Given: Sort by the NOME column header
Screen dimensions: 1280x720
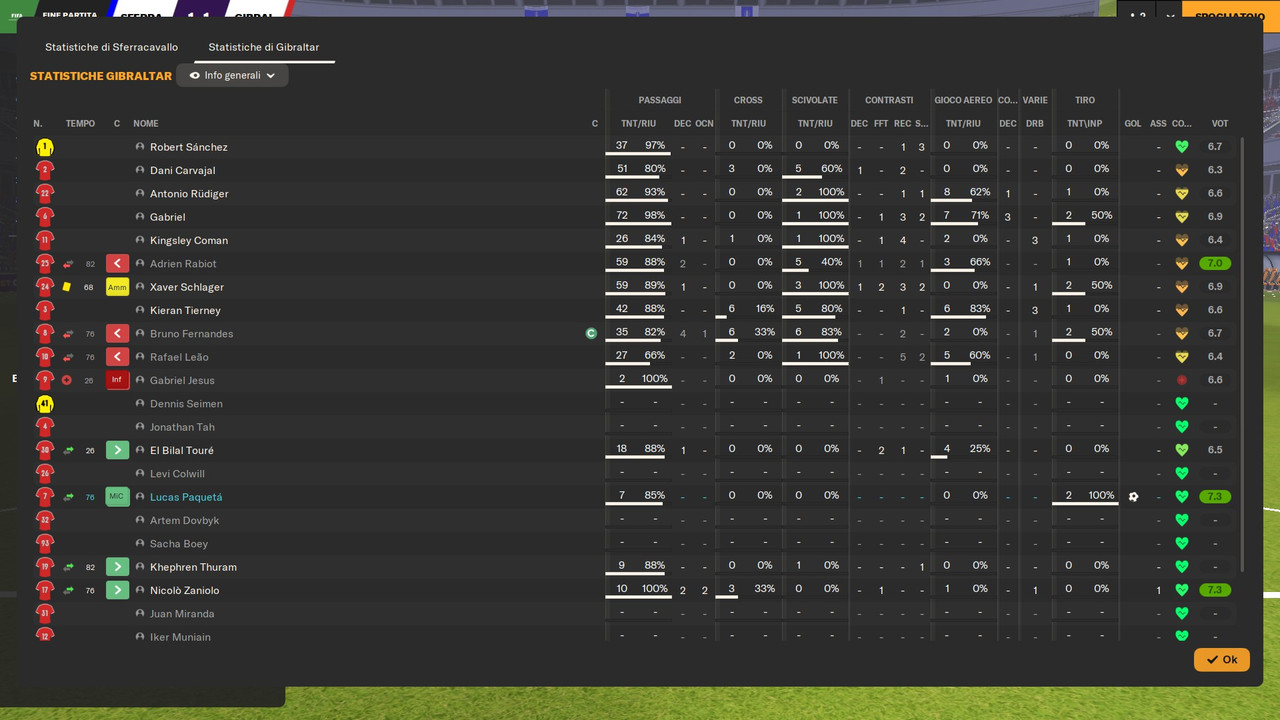Looking at the screenshot, I should coord(146,124).
